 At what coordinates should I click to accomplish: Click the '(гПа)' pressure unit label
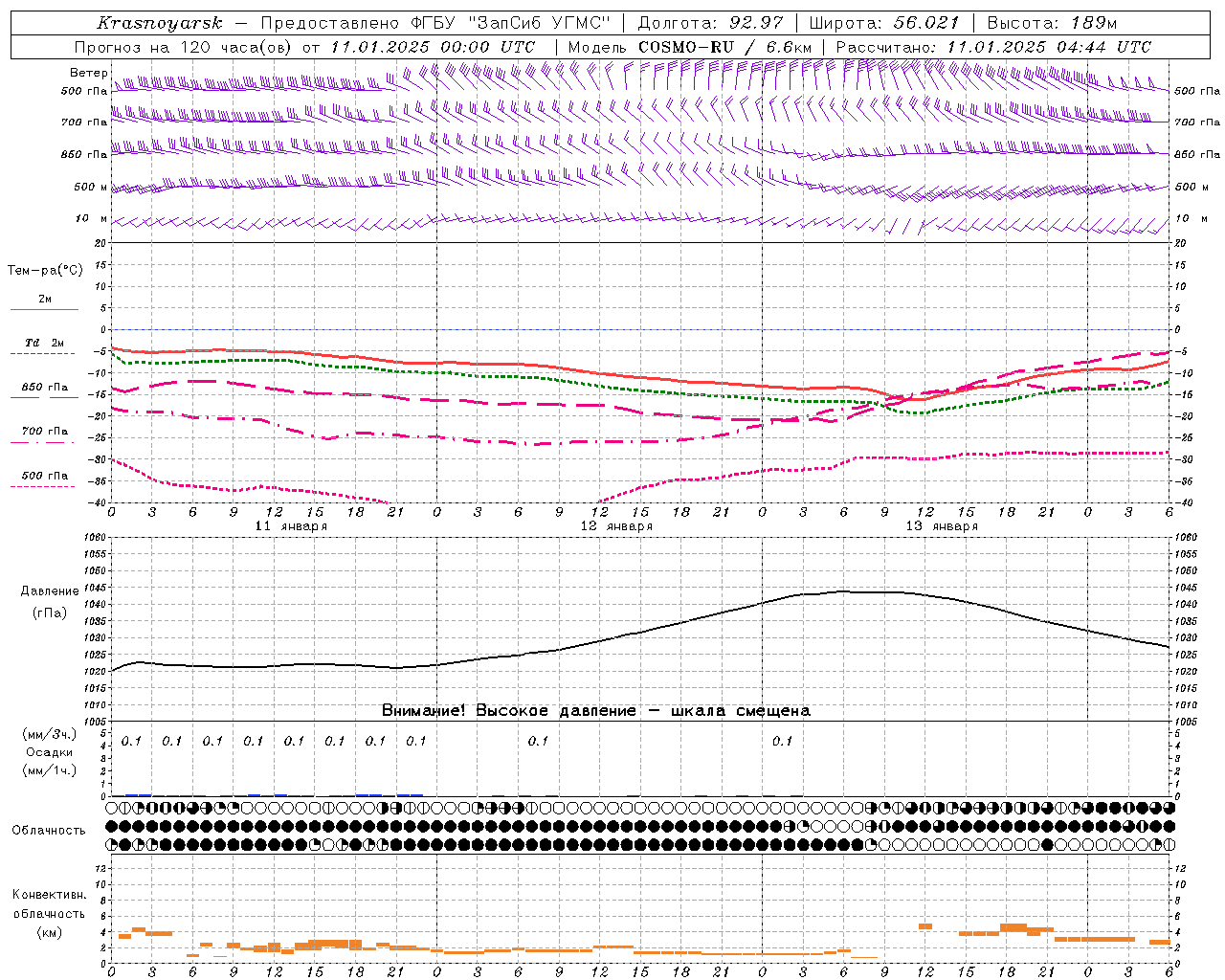coord(50,613)
